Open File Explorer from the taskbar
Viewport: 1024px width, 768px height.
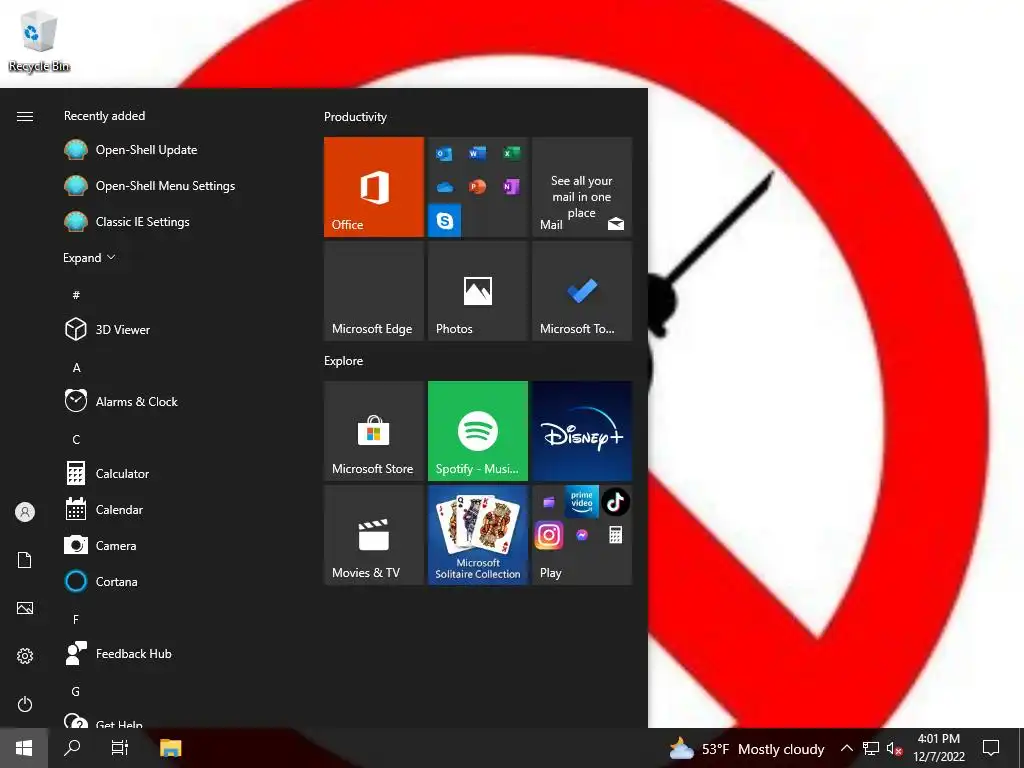170,748
